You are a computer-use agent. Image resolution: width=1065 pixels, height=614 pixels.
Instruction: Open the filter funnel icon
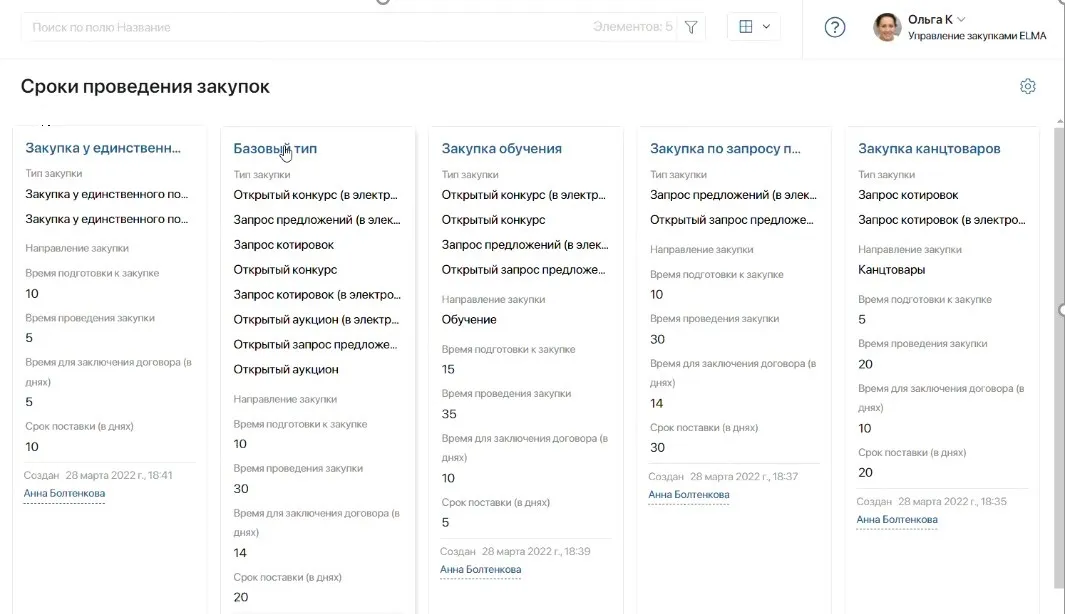[690, 27]
